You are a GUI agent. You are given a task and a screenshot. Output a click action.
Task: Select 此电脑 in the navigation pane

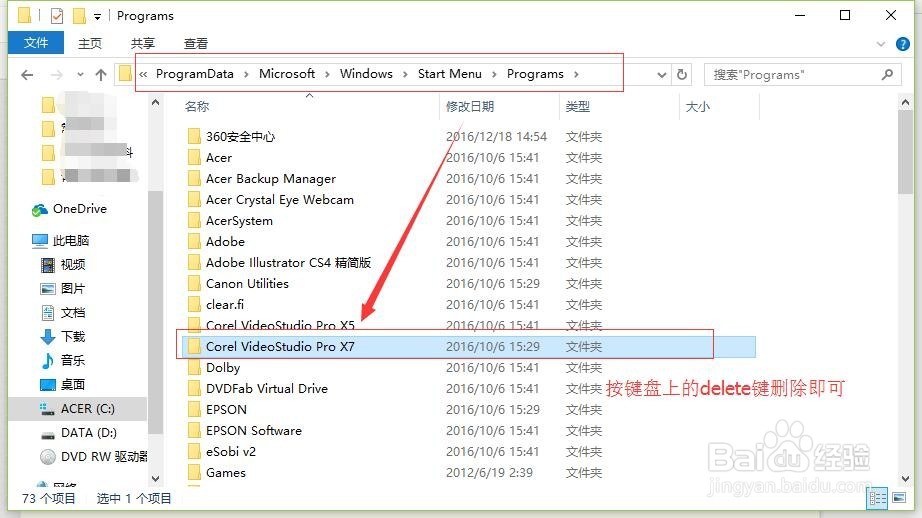61,240
